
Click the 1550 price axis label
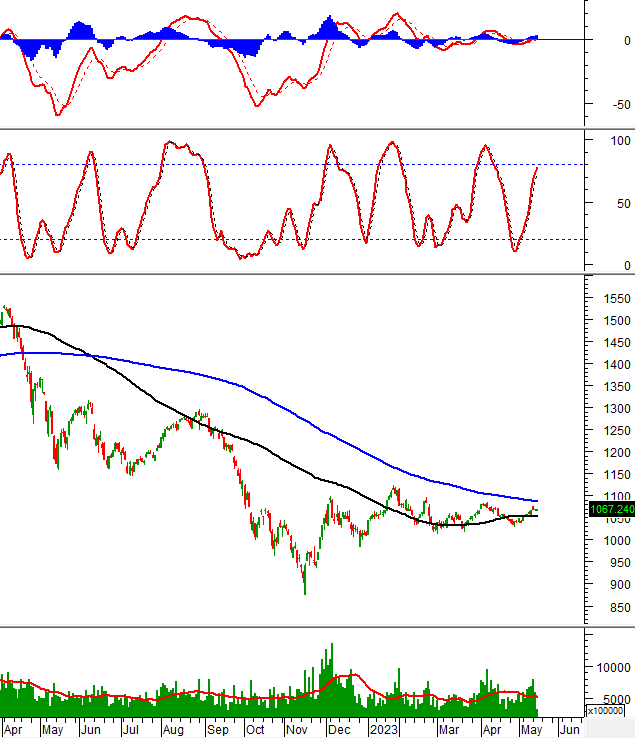pos(617,299)
